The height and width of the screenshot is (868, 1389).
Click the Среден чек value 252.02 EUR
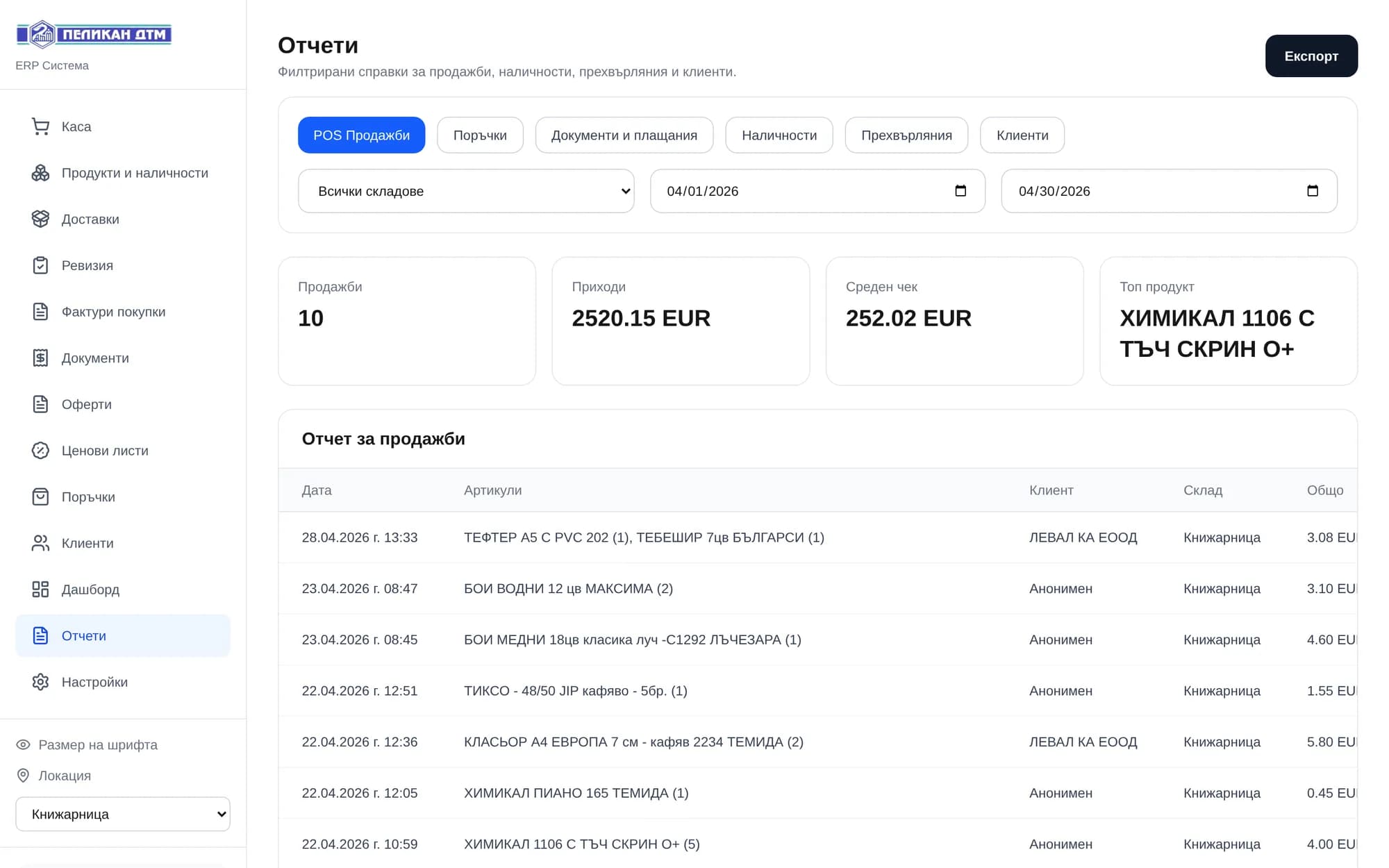(x=908, y=318)
